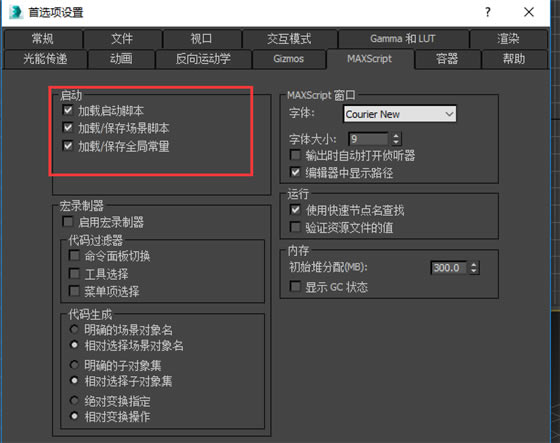Open the Courier New font dropdown
Viewport: 560px width, 443px height.
point(400,114)
